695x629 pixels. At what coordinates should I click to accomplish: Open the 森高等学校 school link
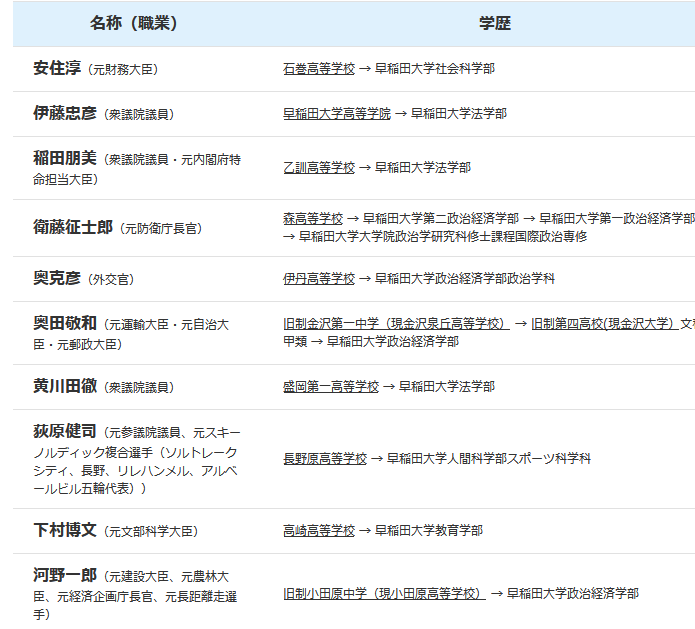(x=312, y=218)
